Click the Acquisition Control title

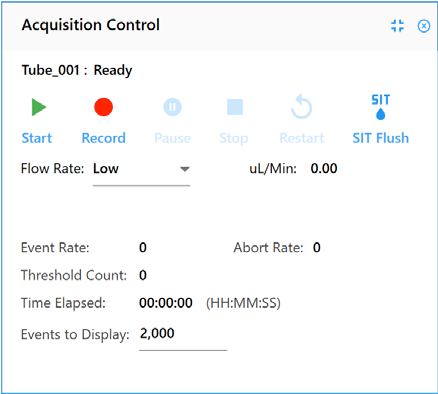[x=91, y=25]
